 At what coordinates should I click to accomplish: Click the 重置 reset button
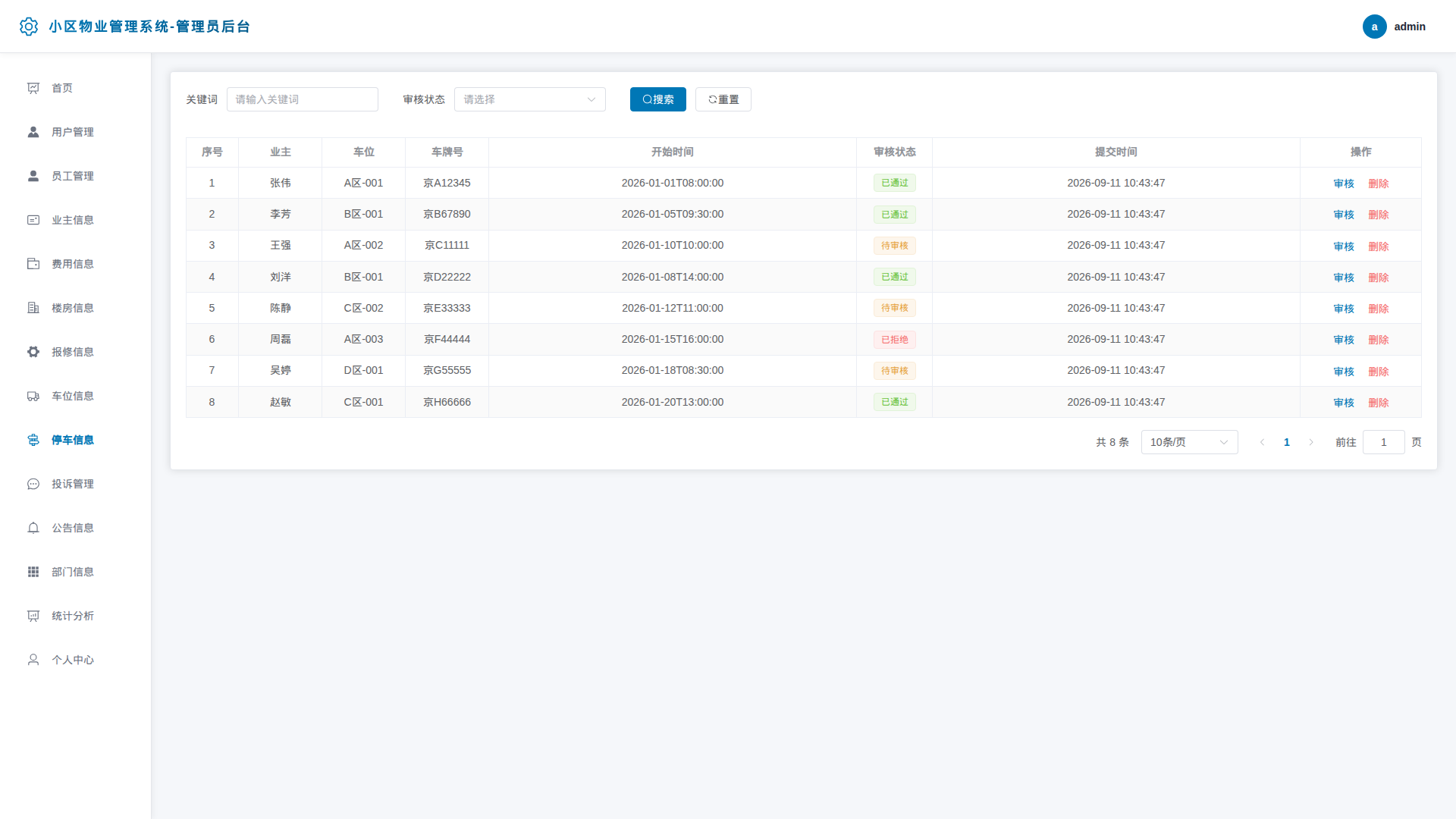723,99
